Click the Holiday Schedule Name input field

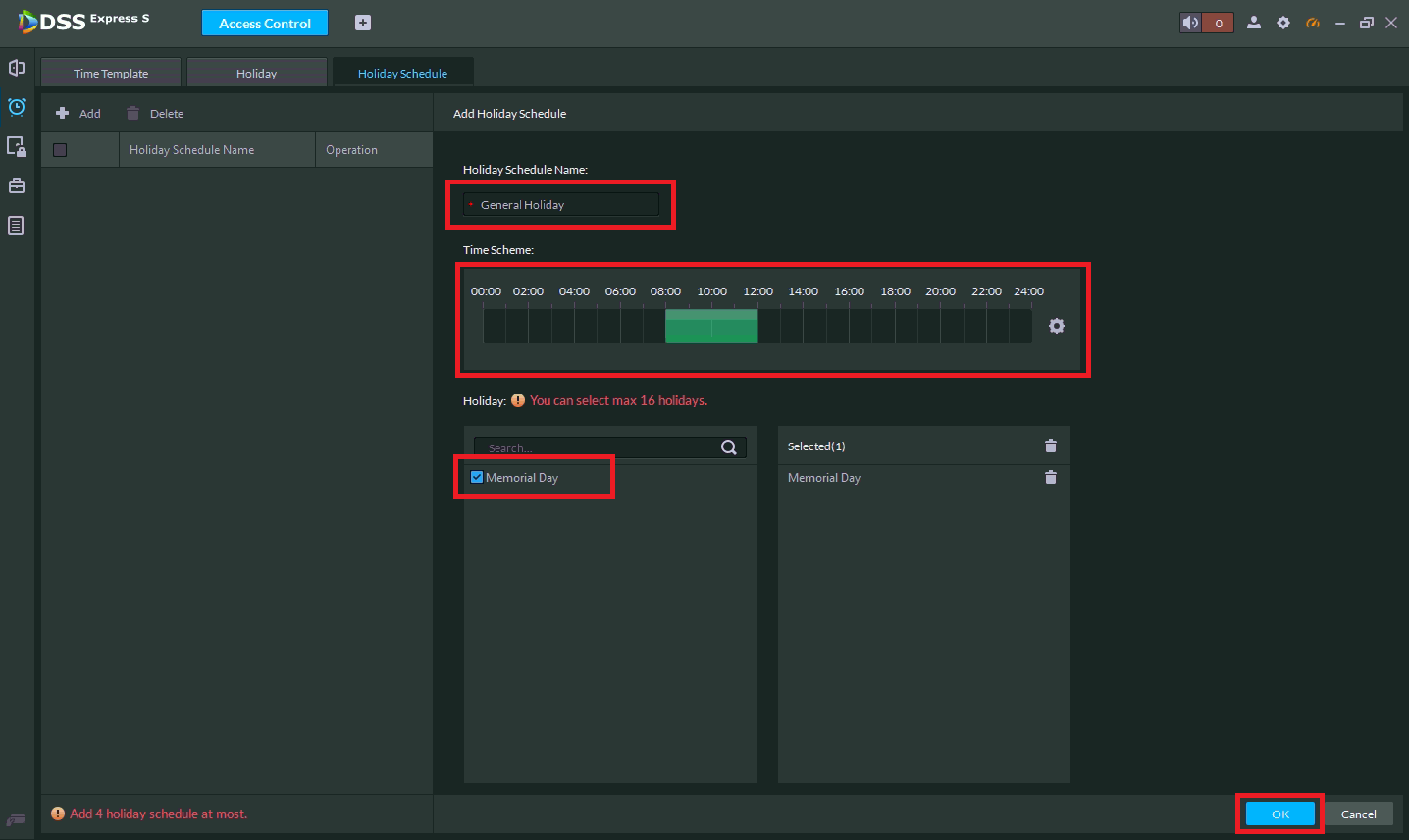564,205
